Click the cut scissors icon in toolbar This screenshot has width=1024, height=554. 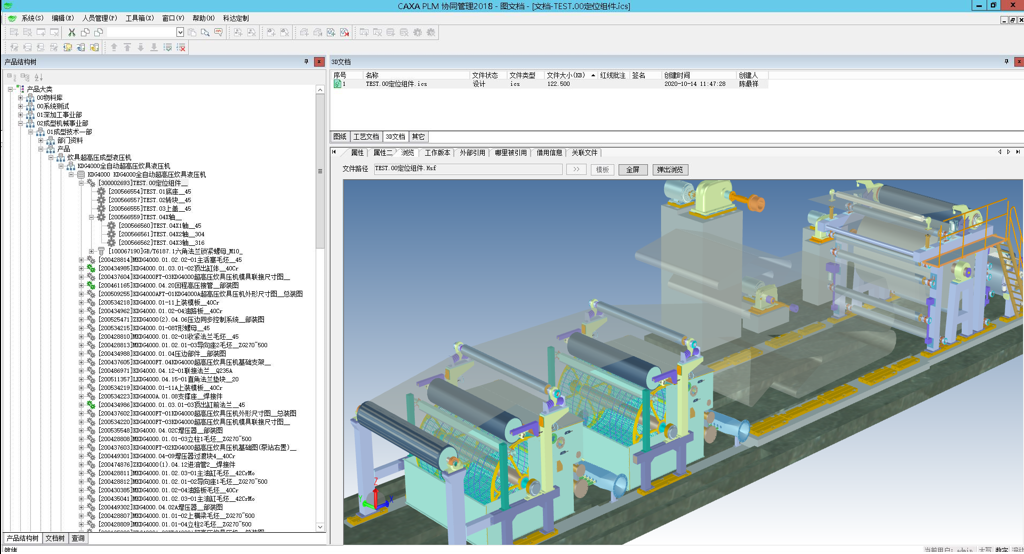[x=71, y=32]
